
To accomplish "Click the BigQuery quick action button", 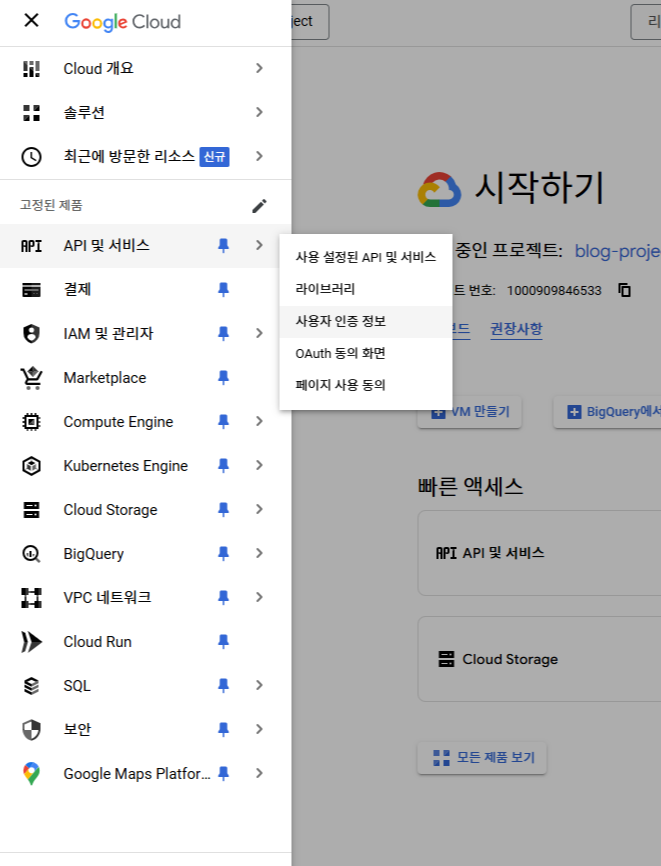I will point(607,412).
